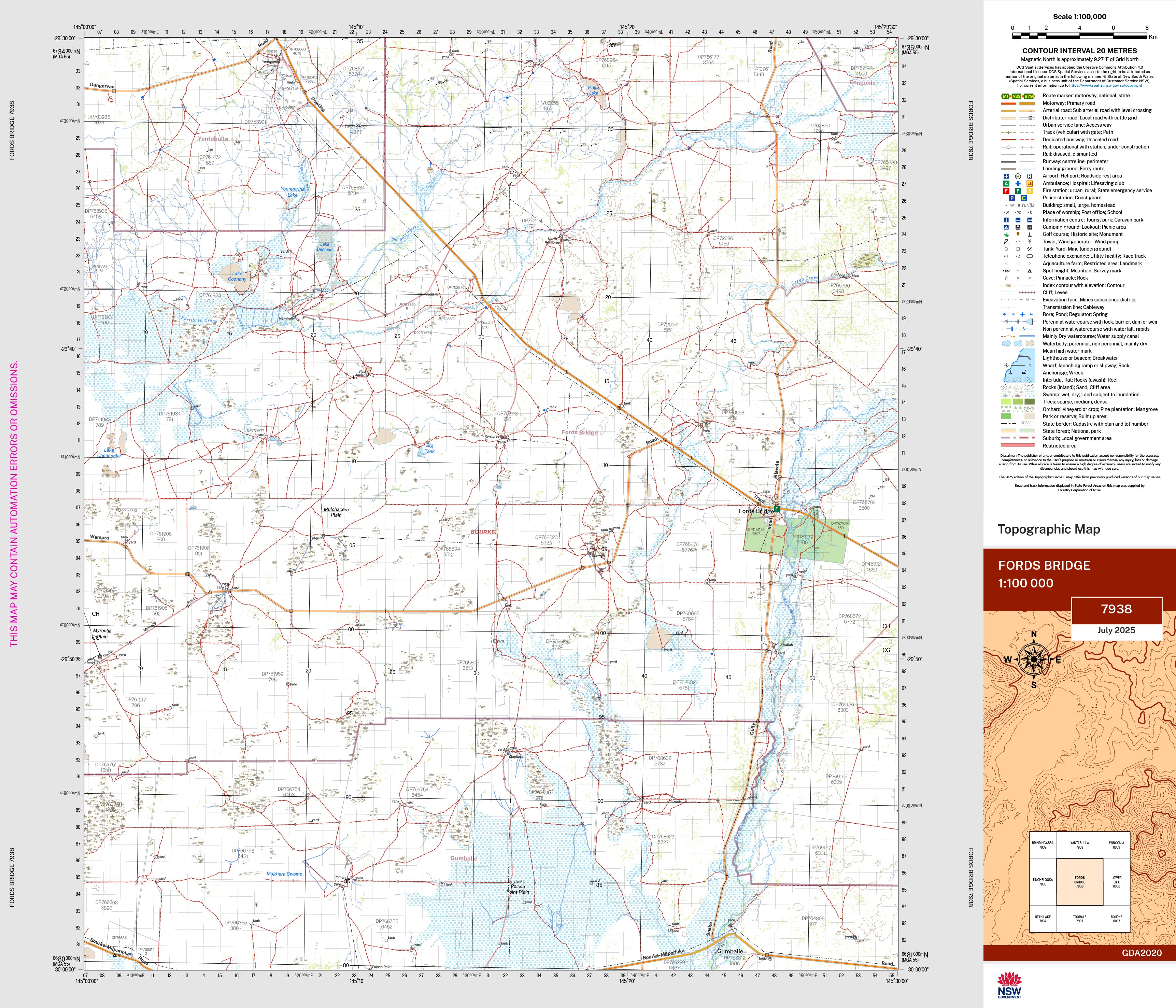The image size is (1176, 1008).
Task: Select the BOURKE 8037 cell in index map
Action: coord(1116,919)
